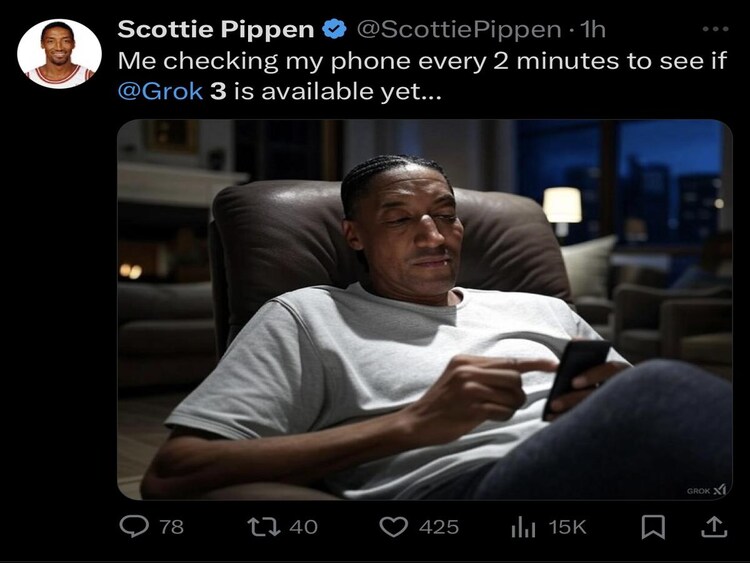Follow the @Grok mention link
Screen dimensions: 750x563
(x=160, y=91)
